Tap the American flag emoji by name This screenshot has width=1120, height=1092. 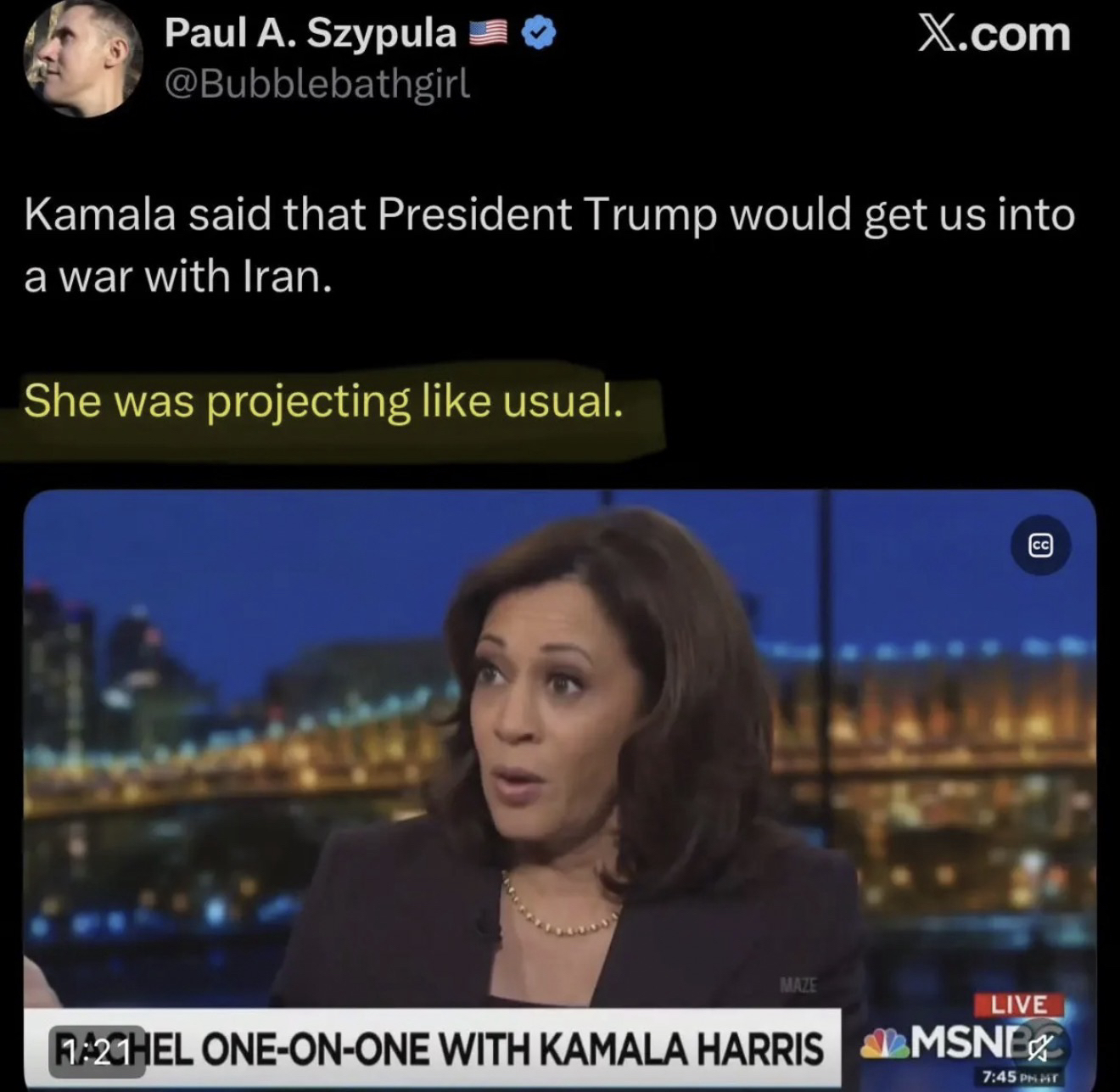click(x=489, y=34)
